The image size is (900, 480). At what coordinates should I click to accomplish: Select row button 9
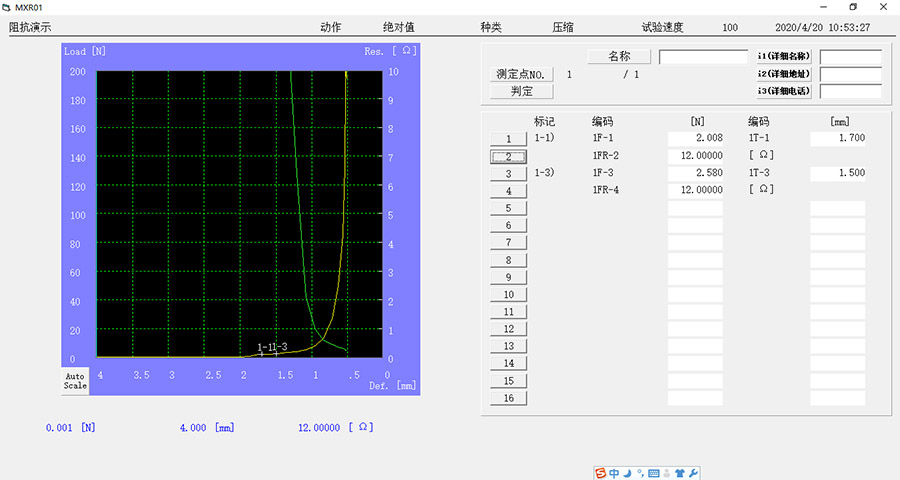coord(509,277)
